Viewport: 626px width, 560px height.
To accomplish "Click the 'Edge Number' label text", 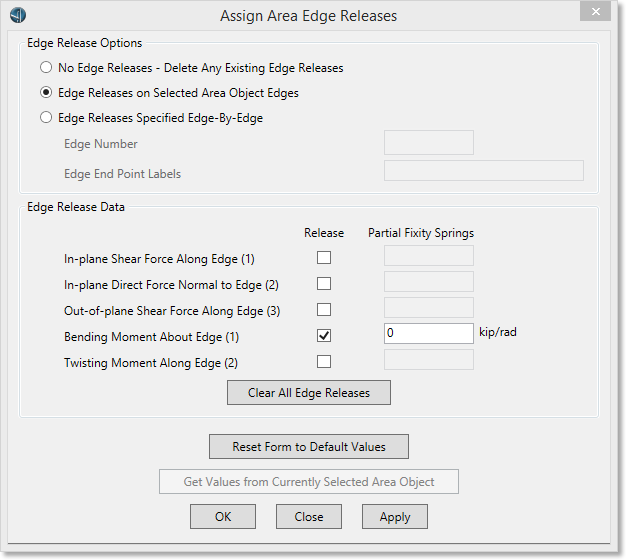I will (101, 144).
